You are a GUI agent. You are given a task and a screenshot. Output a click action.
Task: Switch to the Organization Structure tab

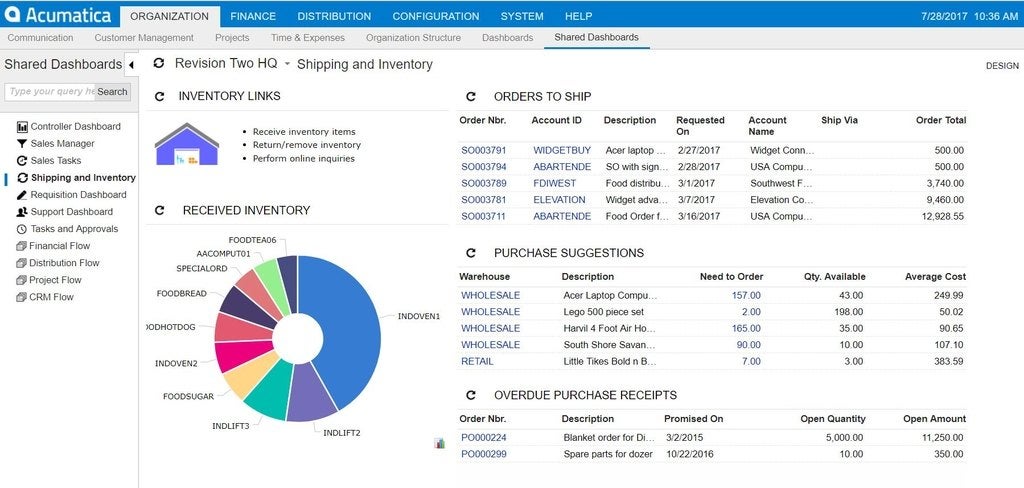[413, 38]
